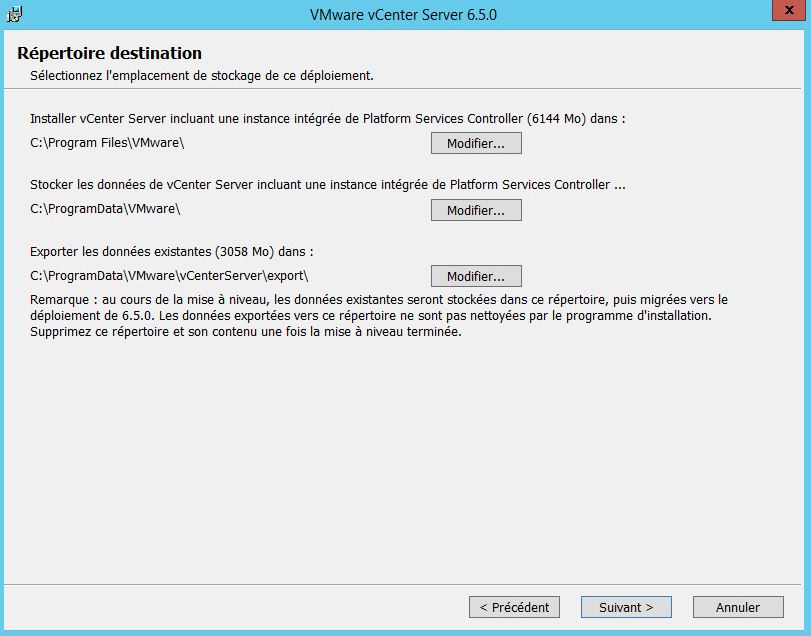This screenshot has width=811, height=636.
Task: Close the VMware vCenter Server window
Action: [x=789, y=10]
